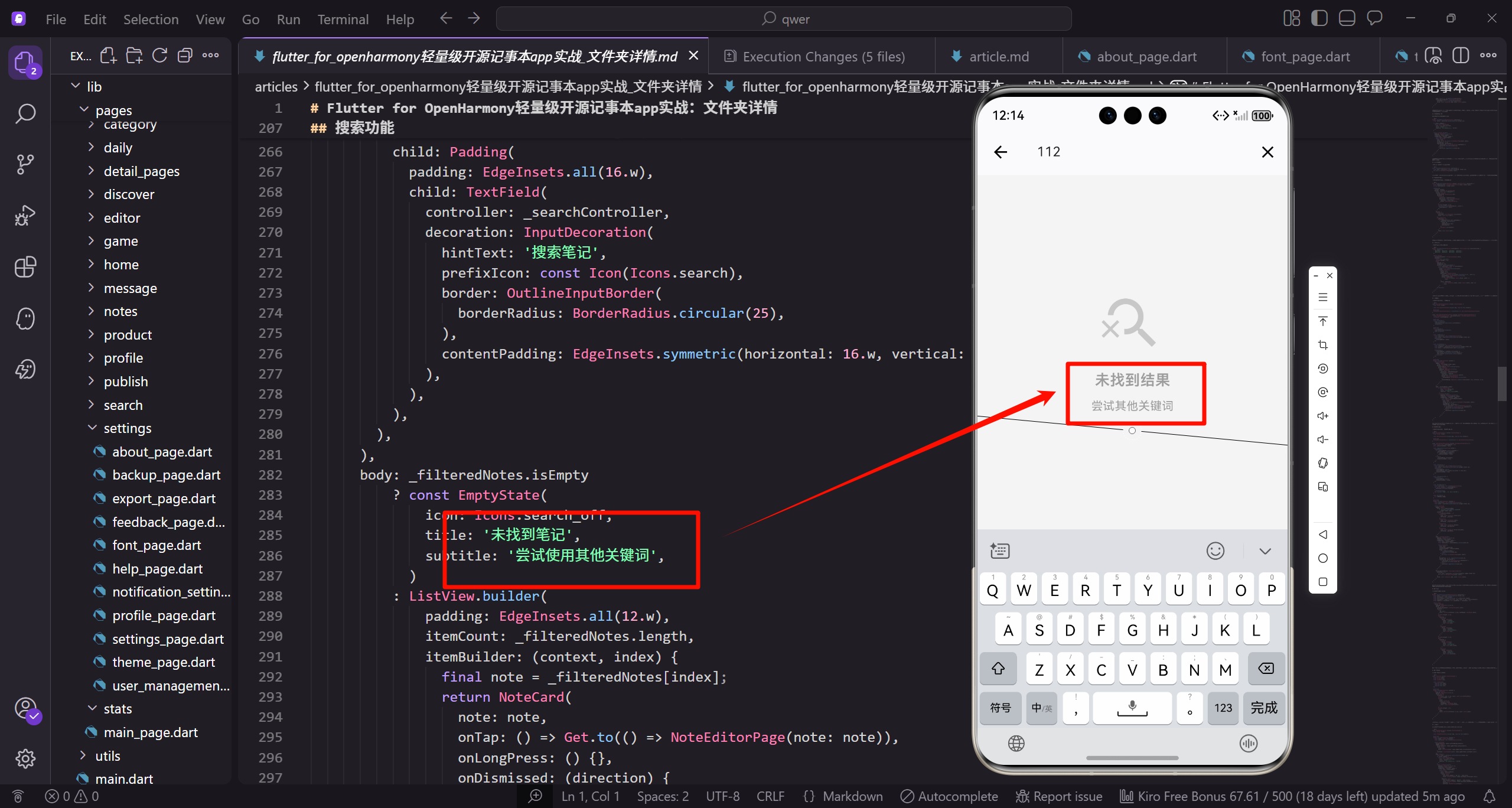Toggle the chat panel layout button
Viewport: 1512px width, 808px height.
click(1374, 18)
